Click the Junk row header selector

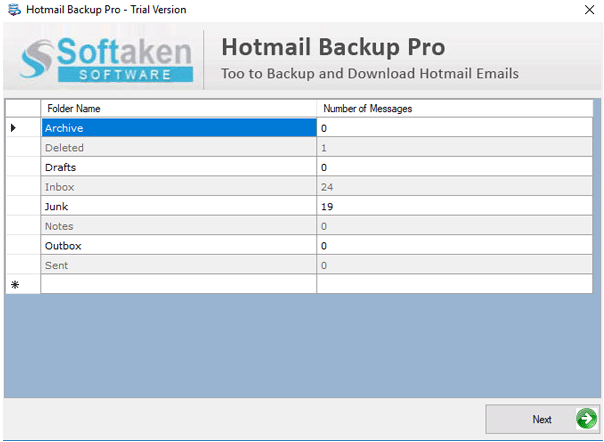23,206
